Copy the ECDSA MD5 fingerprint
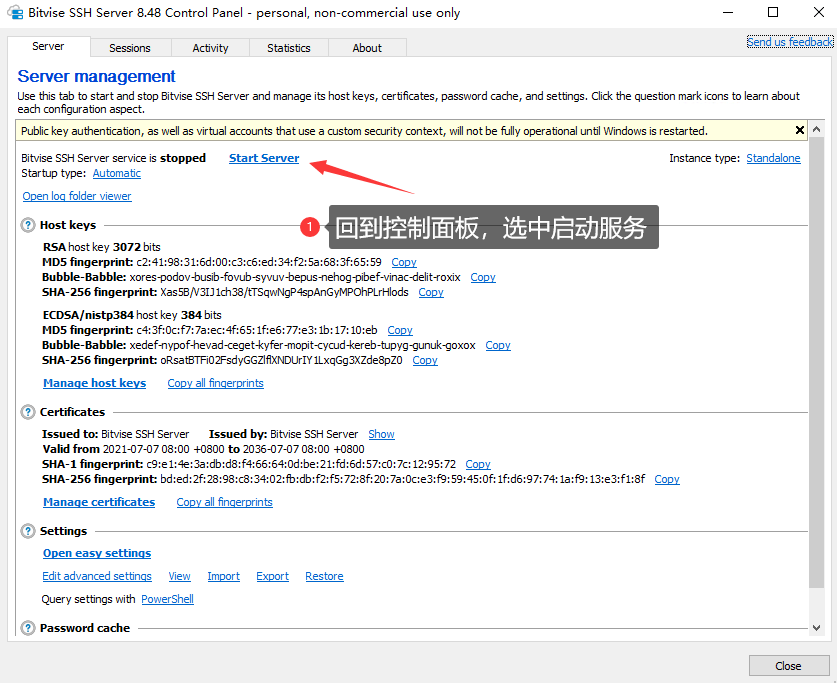The width and height of the screenshot is (837, 683). 400,330
